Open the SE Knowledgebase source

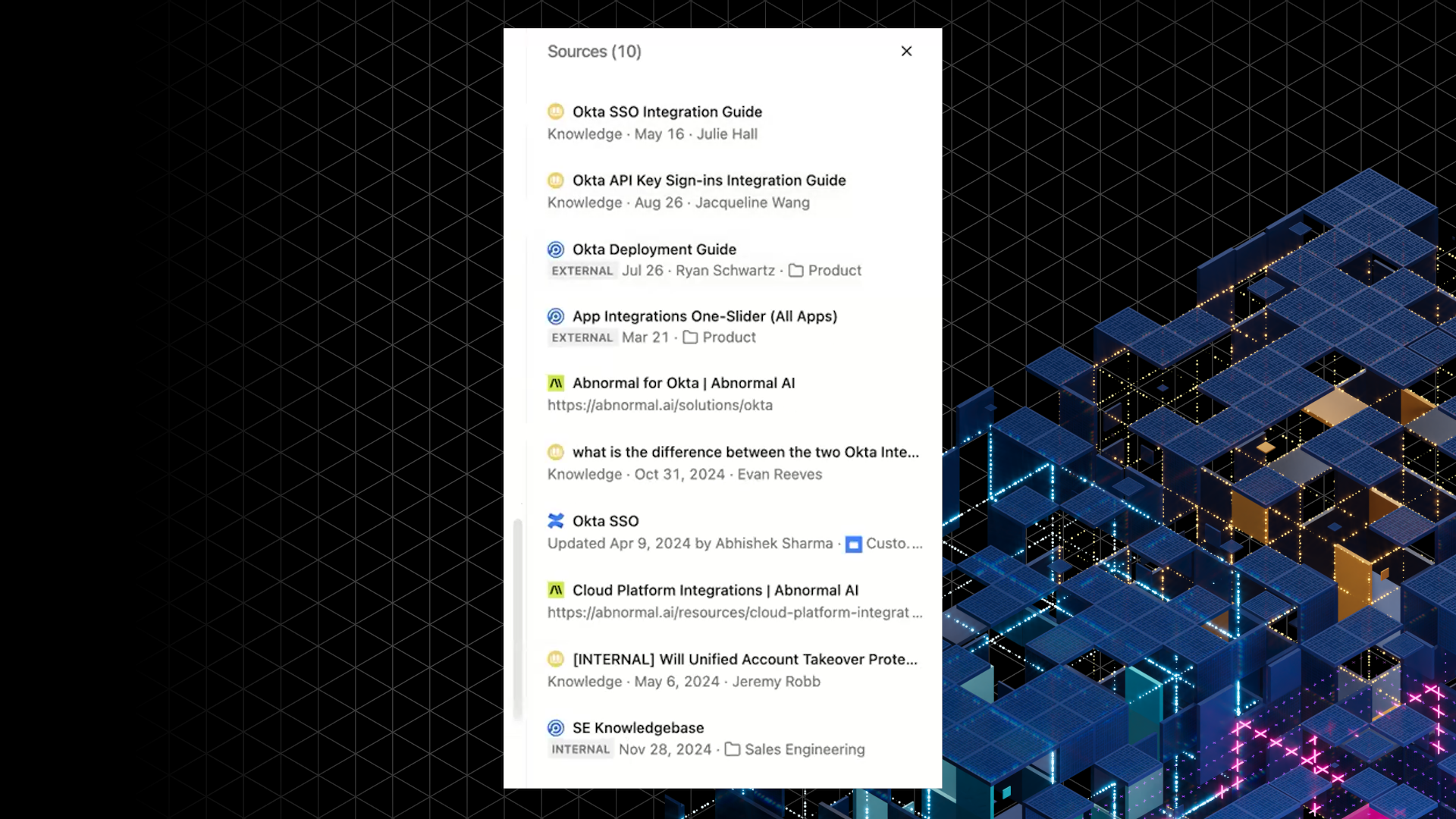tap(638, 728)
